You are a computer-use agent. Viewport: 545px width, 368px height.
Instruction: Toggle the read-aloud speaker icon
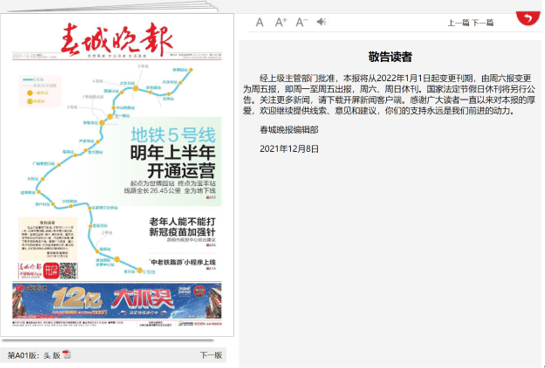[321, 22]
